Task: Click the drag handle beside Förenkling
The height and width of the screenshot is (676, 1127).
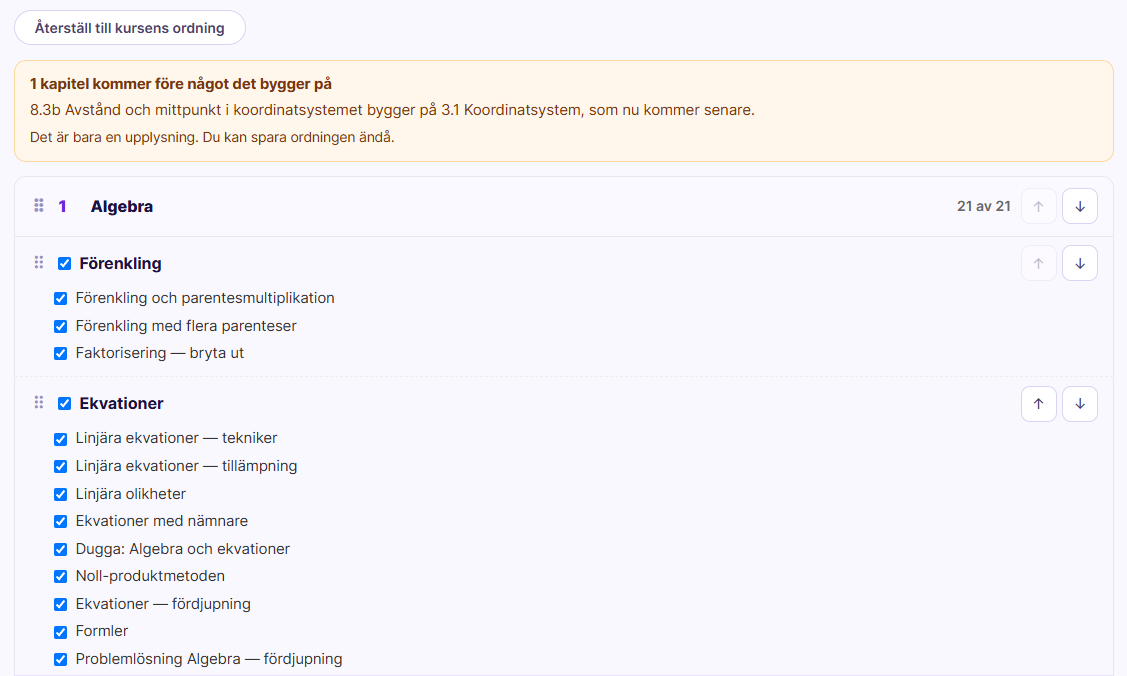Action: click(x=39, y=262)
